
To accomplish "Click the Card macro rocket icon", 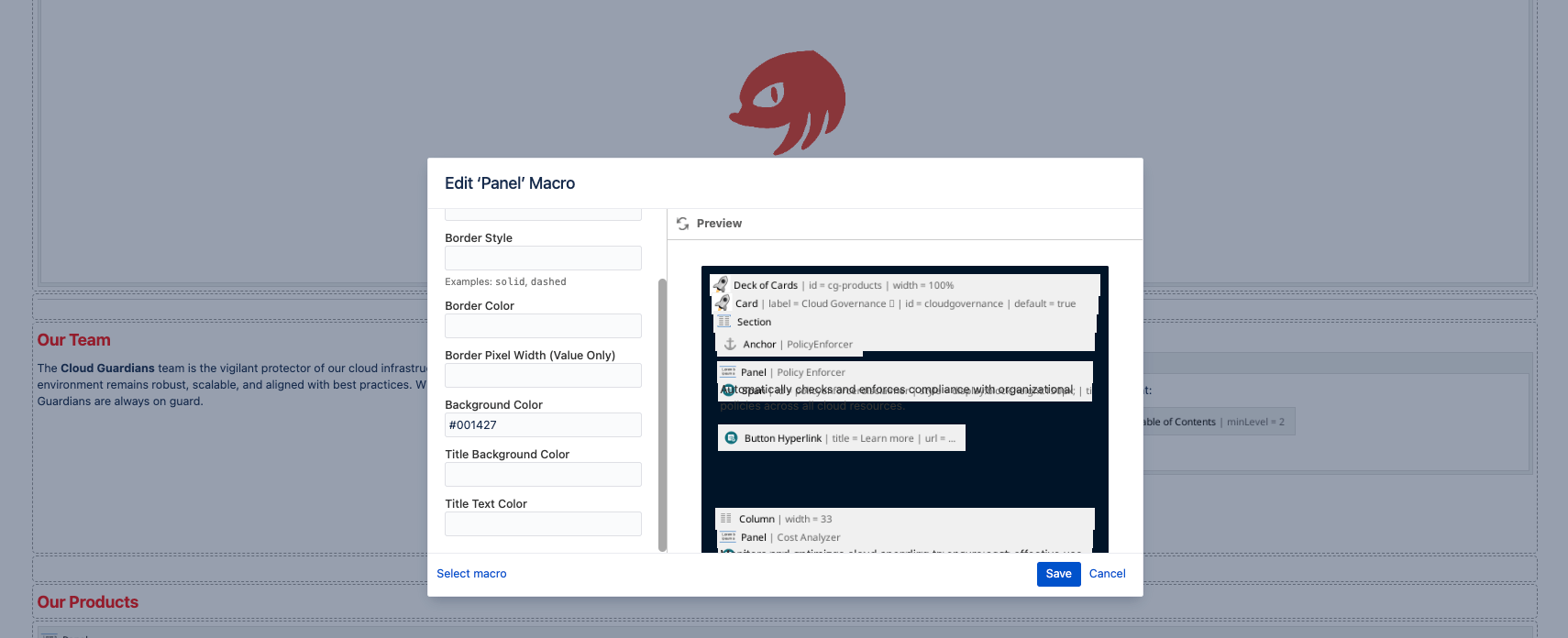I will (x=723, y=303).
